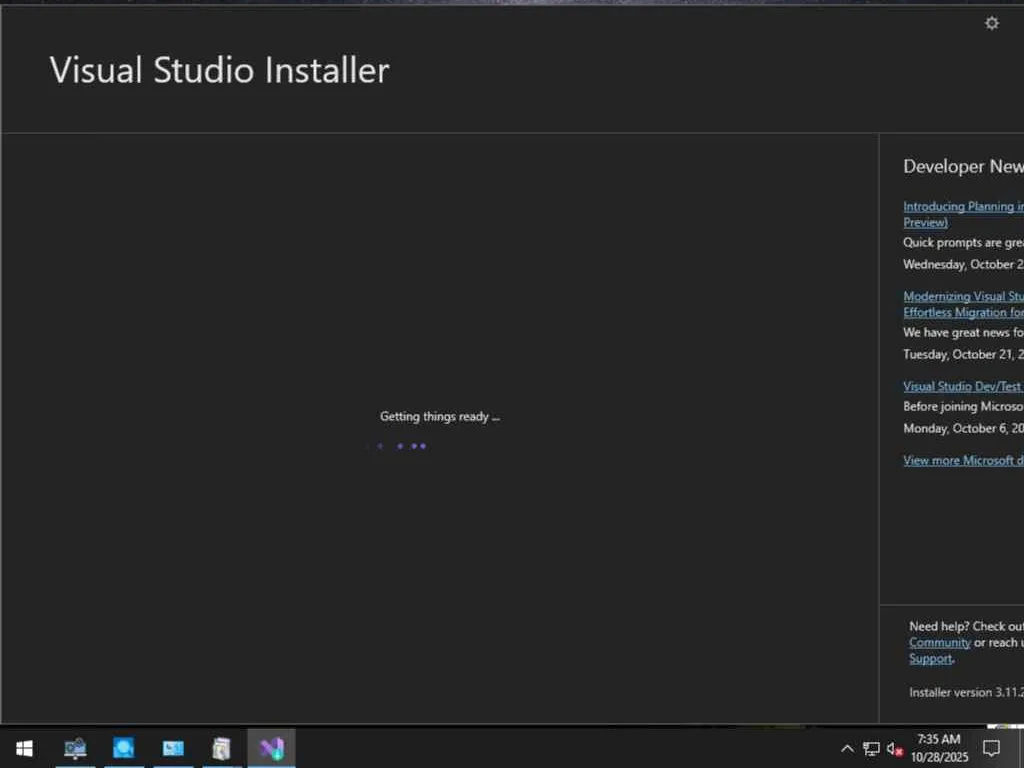
Task: Click the Visual Studio Installer taskbar icon
Action: point(272,748)
